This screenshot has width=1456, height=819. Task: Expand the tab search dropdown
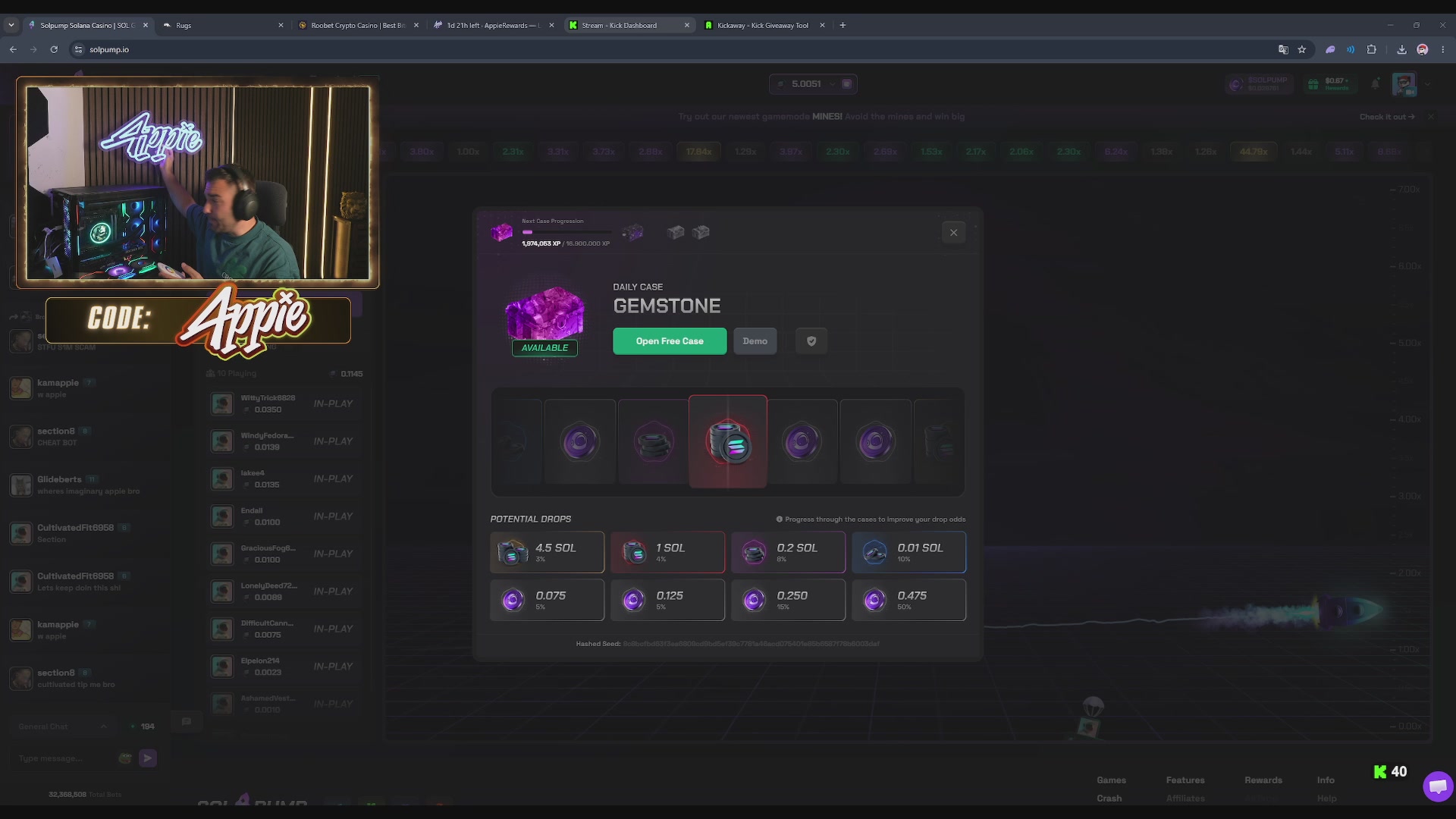[x=11, y=25]
